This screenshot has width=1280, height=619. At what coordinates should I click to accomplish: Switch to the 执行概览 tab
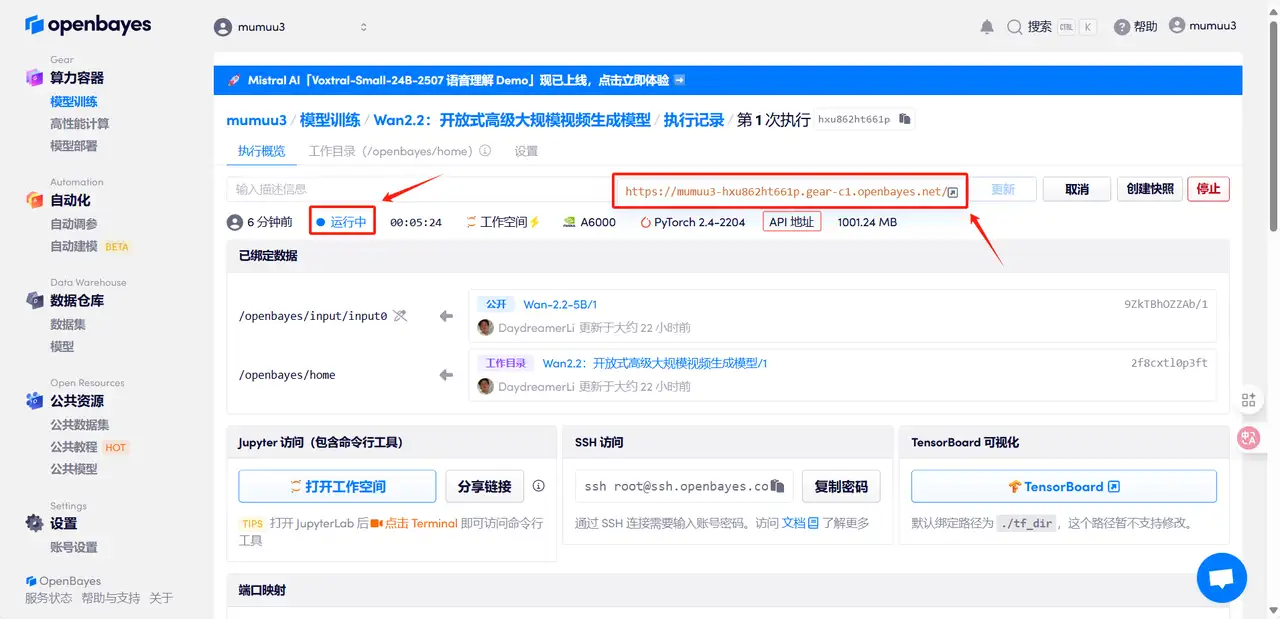261,151
